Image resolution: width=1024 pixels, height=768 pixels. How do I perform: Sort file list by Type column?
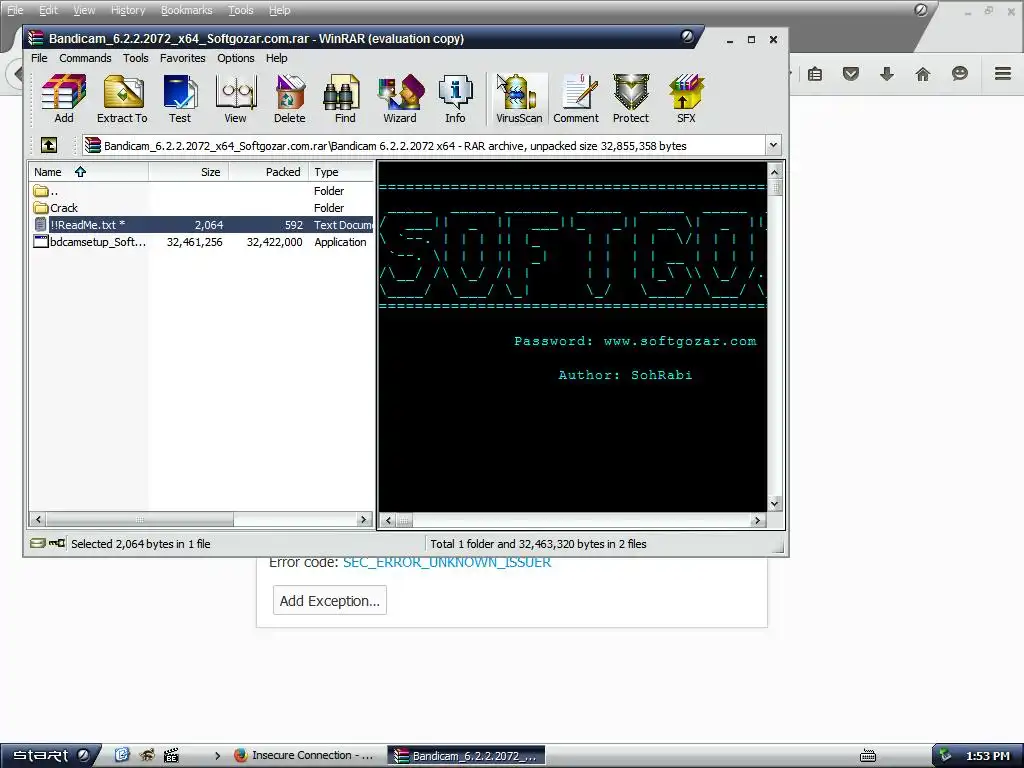[x=341, y=172]
